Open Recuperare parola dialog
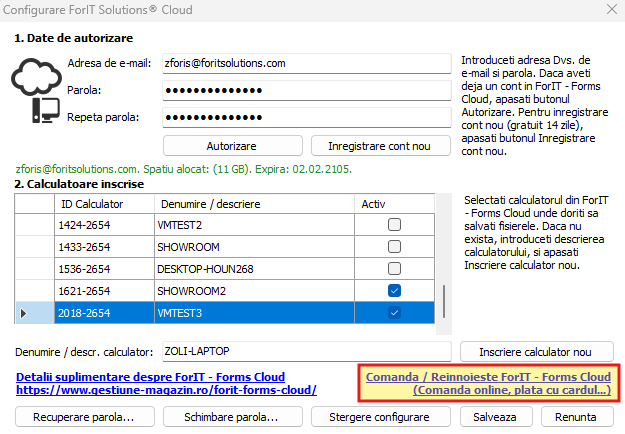The width and height of the screenshot is (625, 434). tap(85, 417)
